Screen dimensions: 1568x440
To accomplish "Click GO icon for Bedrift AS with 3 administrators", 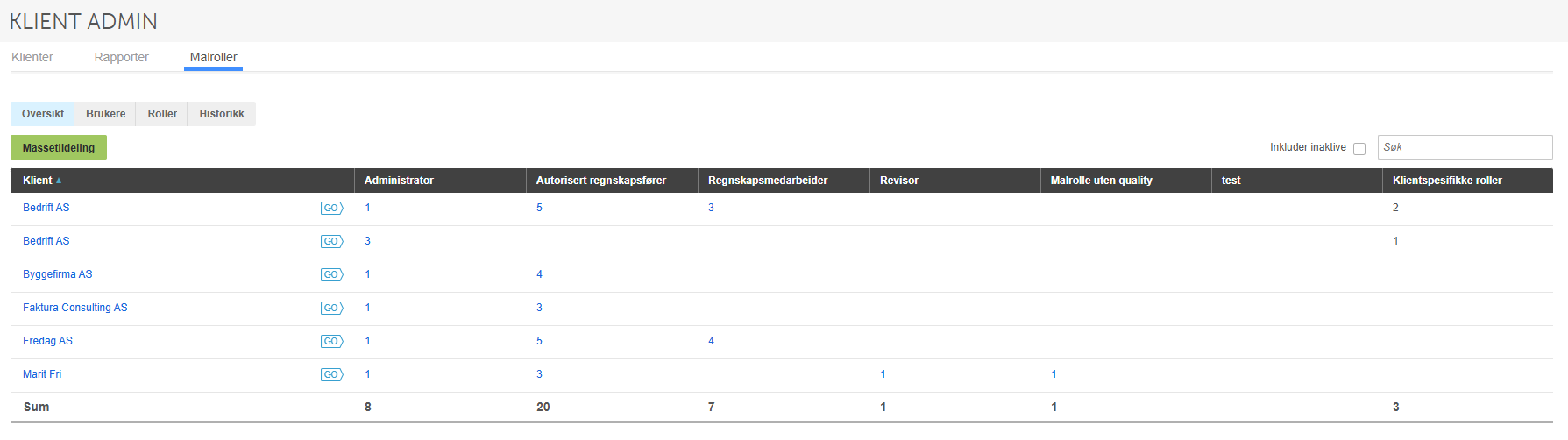I will pos(331,241).
